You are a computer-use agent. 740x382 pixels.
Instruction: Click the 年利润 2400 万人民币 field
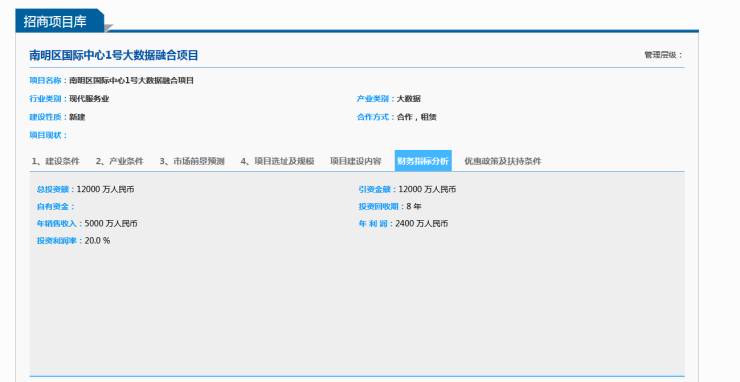(x=404, y=223)
